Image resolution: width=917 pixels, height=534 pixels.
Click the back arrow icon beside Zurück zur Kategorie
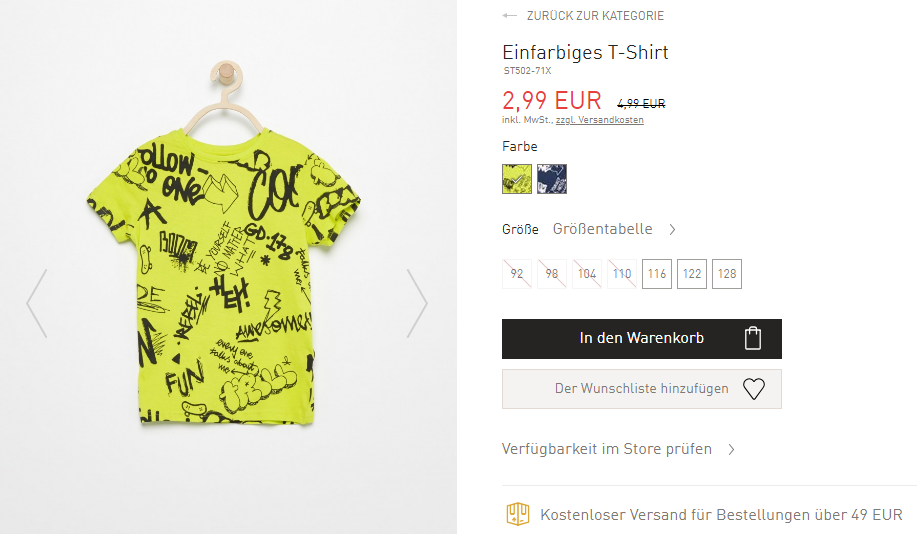point(509,16)
